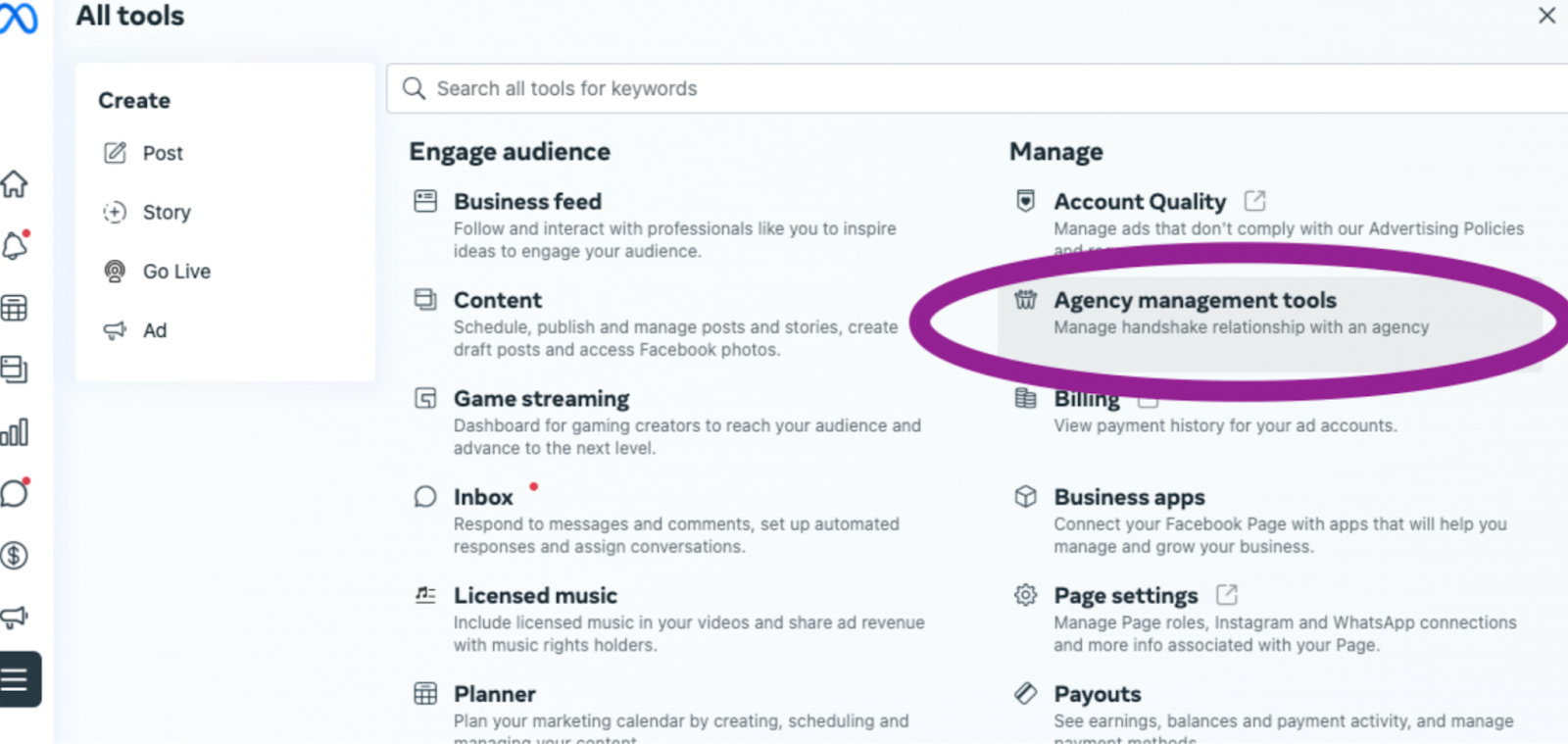Image resolution: width=1568 pixels, height=744 pixels.
Task: Close the All tools panel
Action: click(1546, 16)
